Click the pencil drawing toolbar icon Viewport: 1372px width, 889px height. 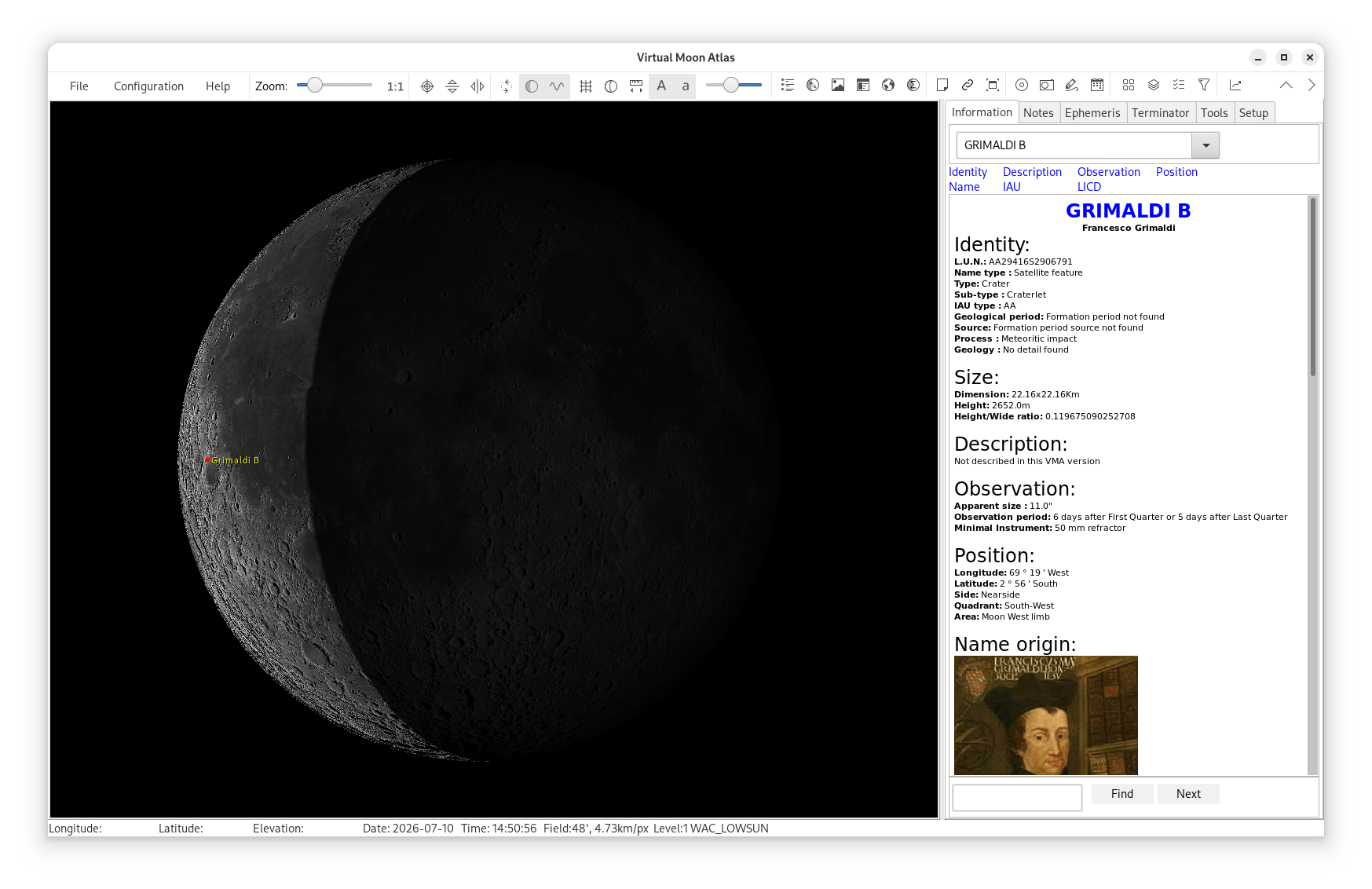click(x=1072, y=86)
